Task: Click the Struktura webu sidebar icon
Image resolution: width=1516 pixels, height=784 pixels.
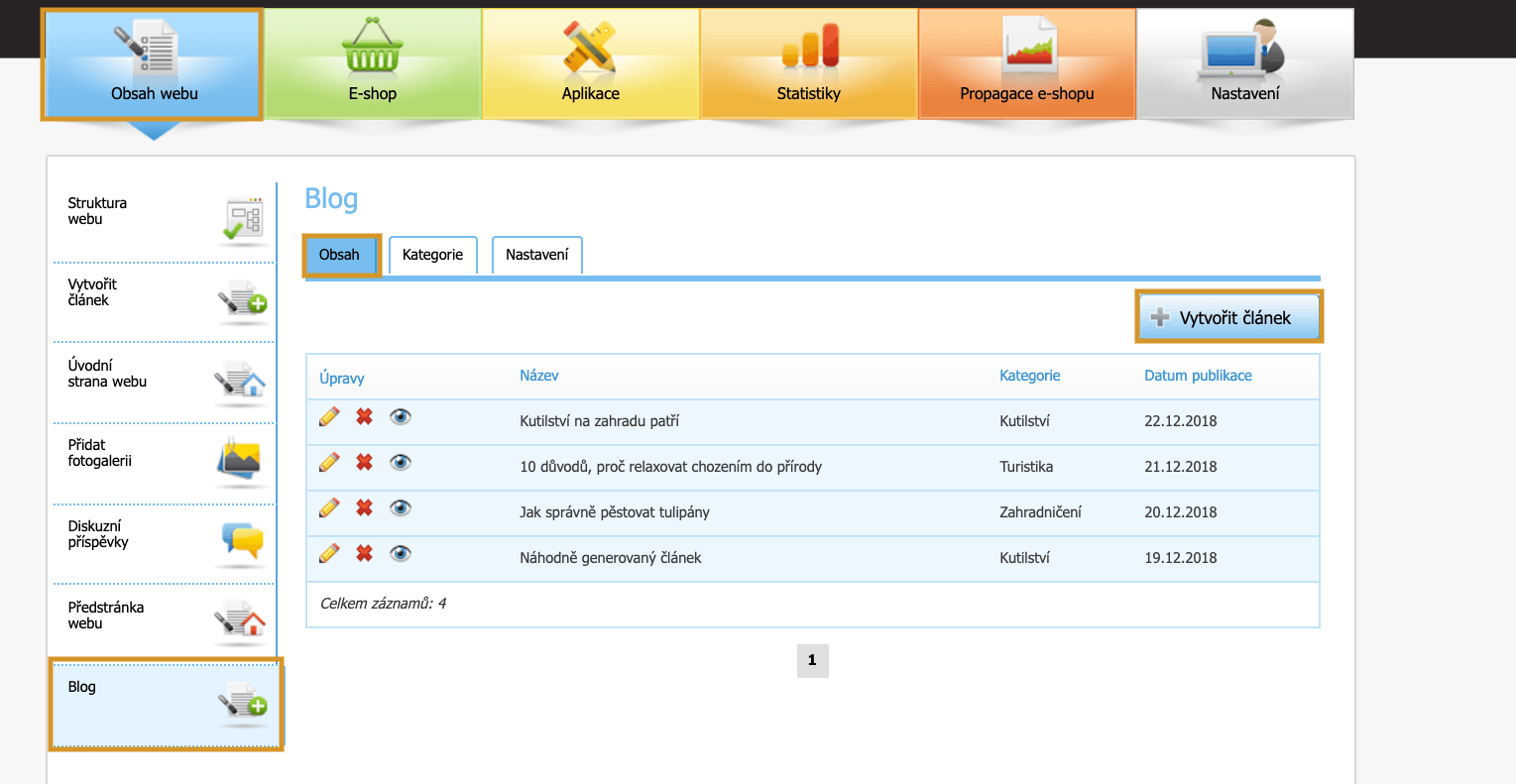Action: [243, 219]
